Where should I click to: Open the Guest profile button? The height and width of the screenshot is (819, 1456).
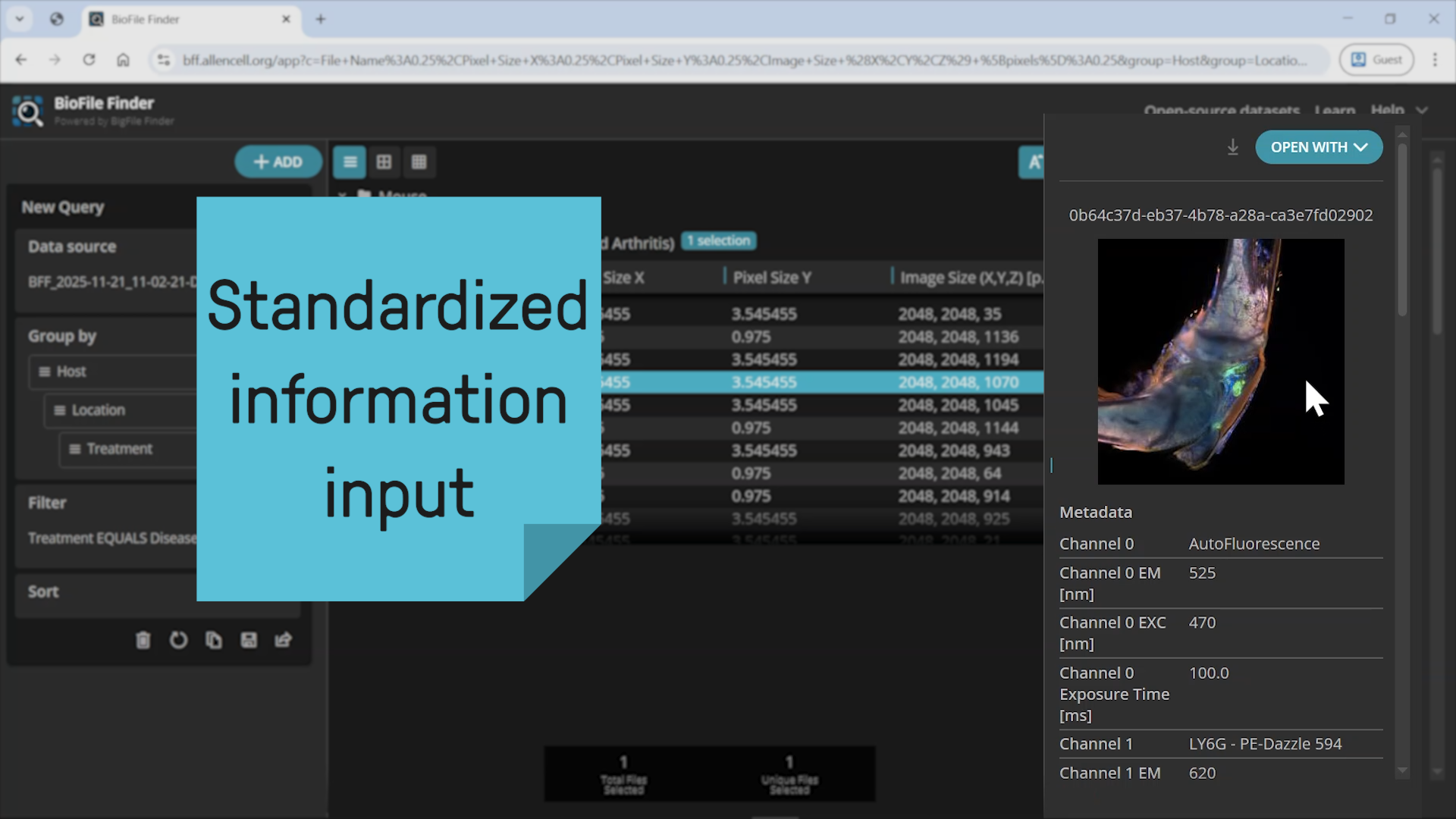pyautogui.click(x=1376, y=60)
